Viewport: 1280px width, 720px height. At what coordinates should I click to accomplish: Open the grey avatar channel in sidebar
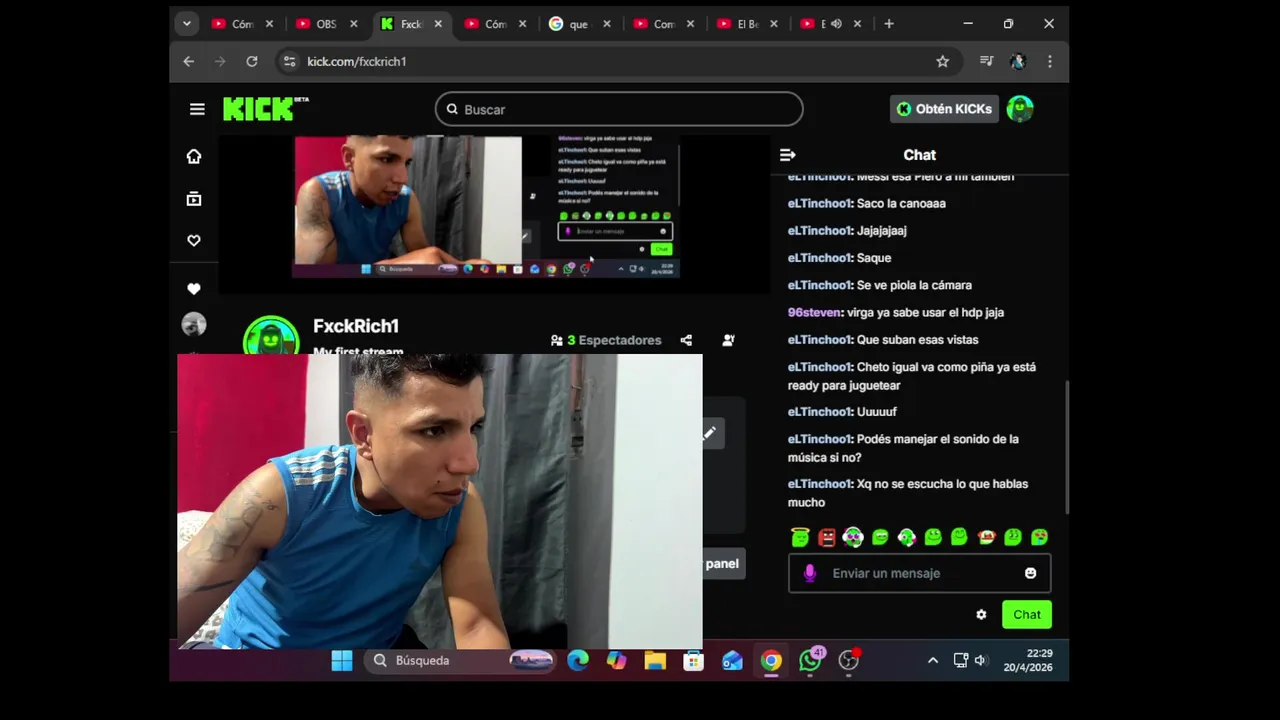(x=194, y=324)
